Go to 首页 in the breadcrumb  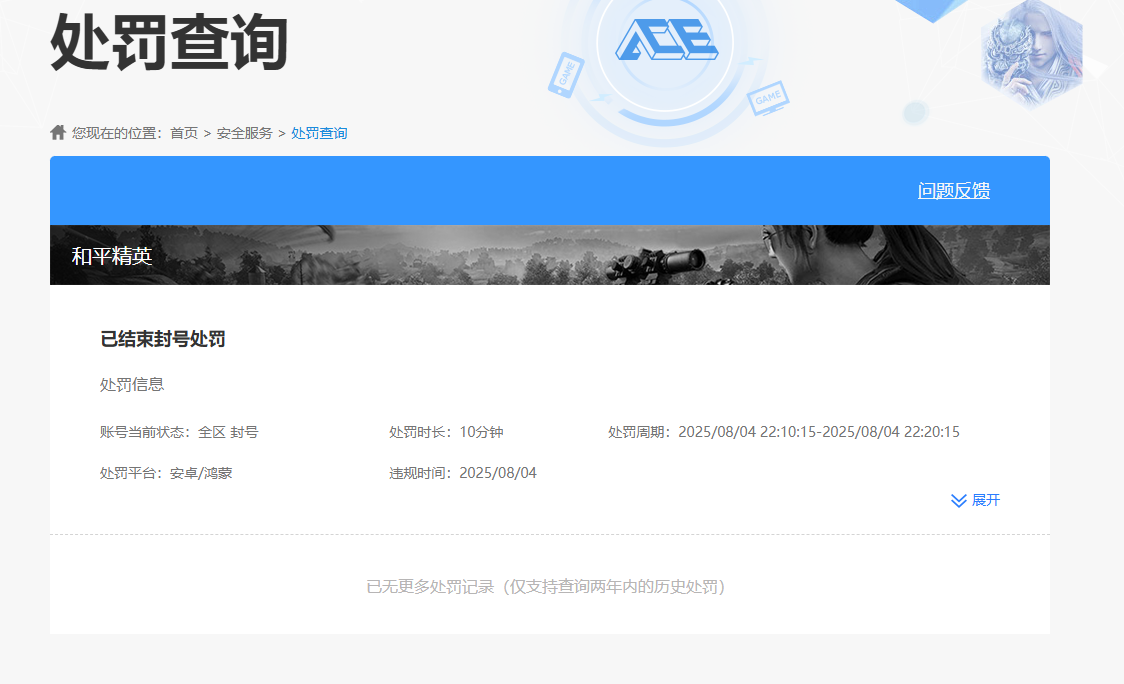pyautogui.click(x=184, y=133)
